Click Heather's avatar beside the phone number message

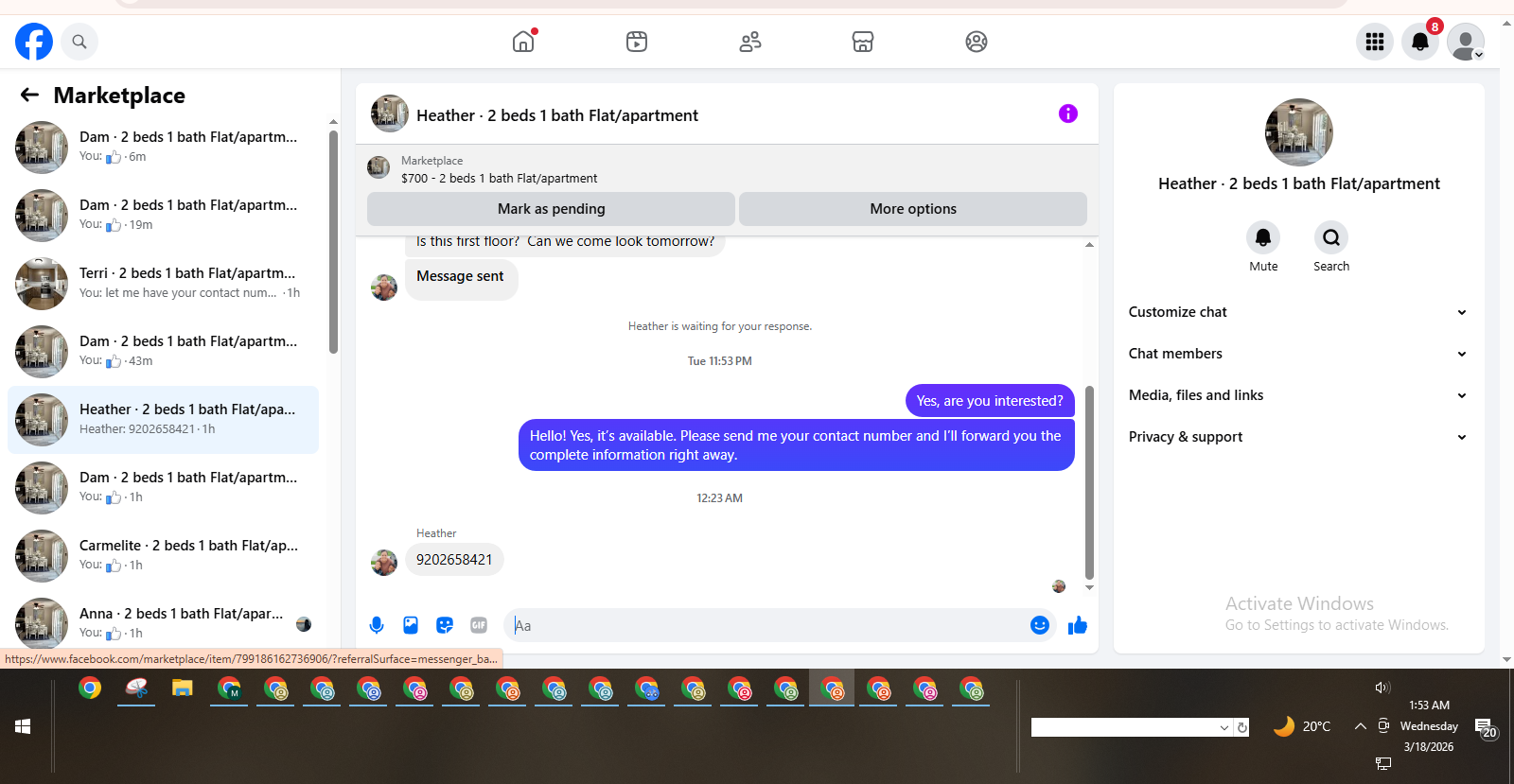pos(384,563)
